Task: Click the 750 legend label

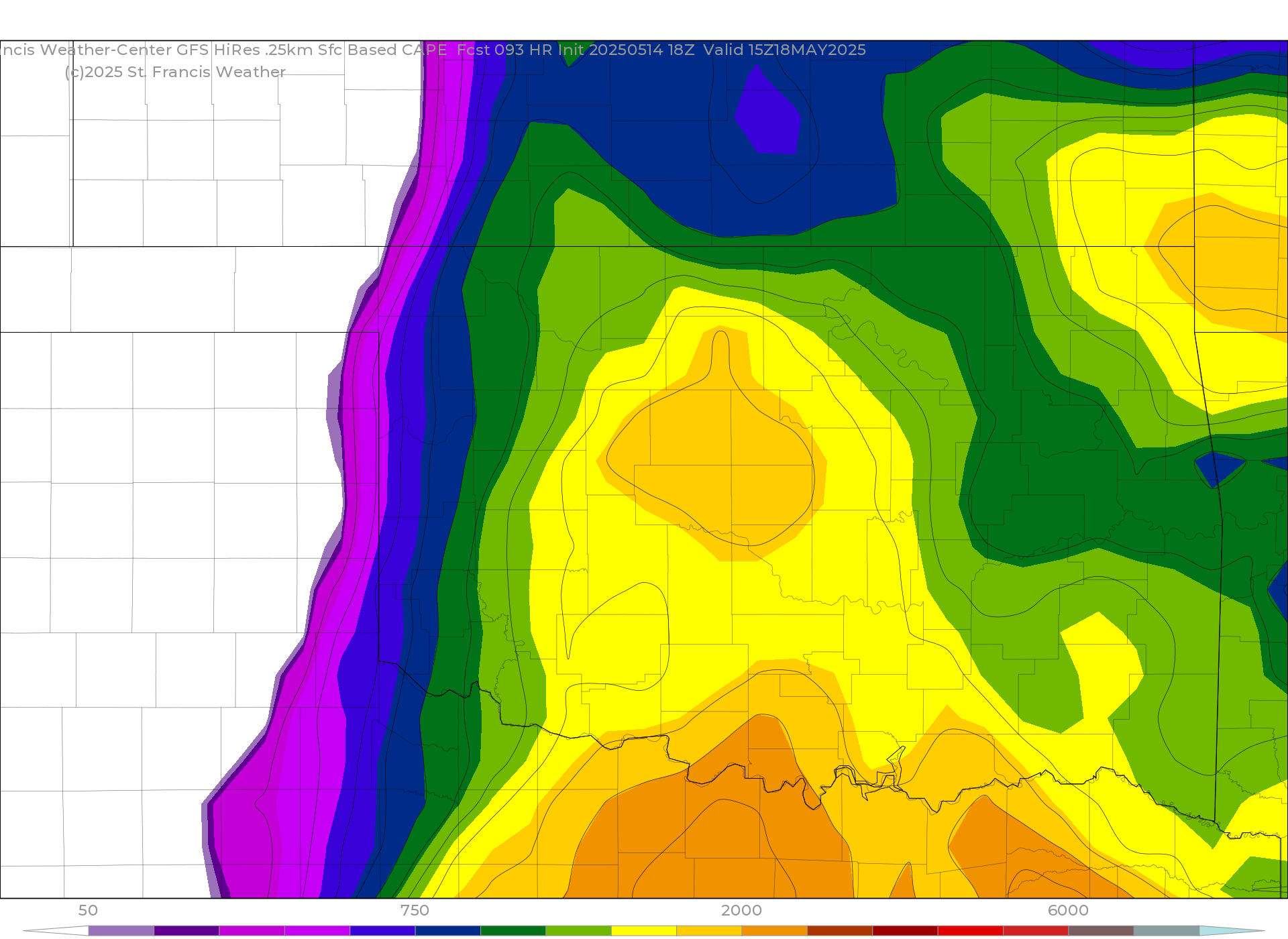Action: (415, 910)
